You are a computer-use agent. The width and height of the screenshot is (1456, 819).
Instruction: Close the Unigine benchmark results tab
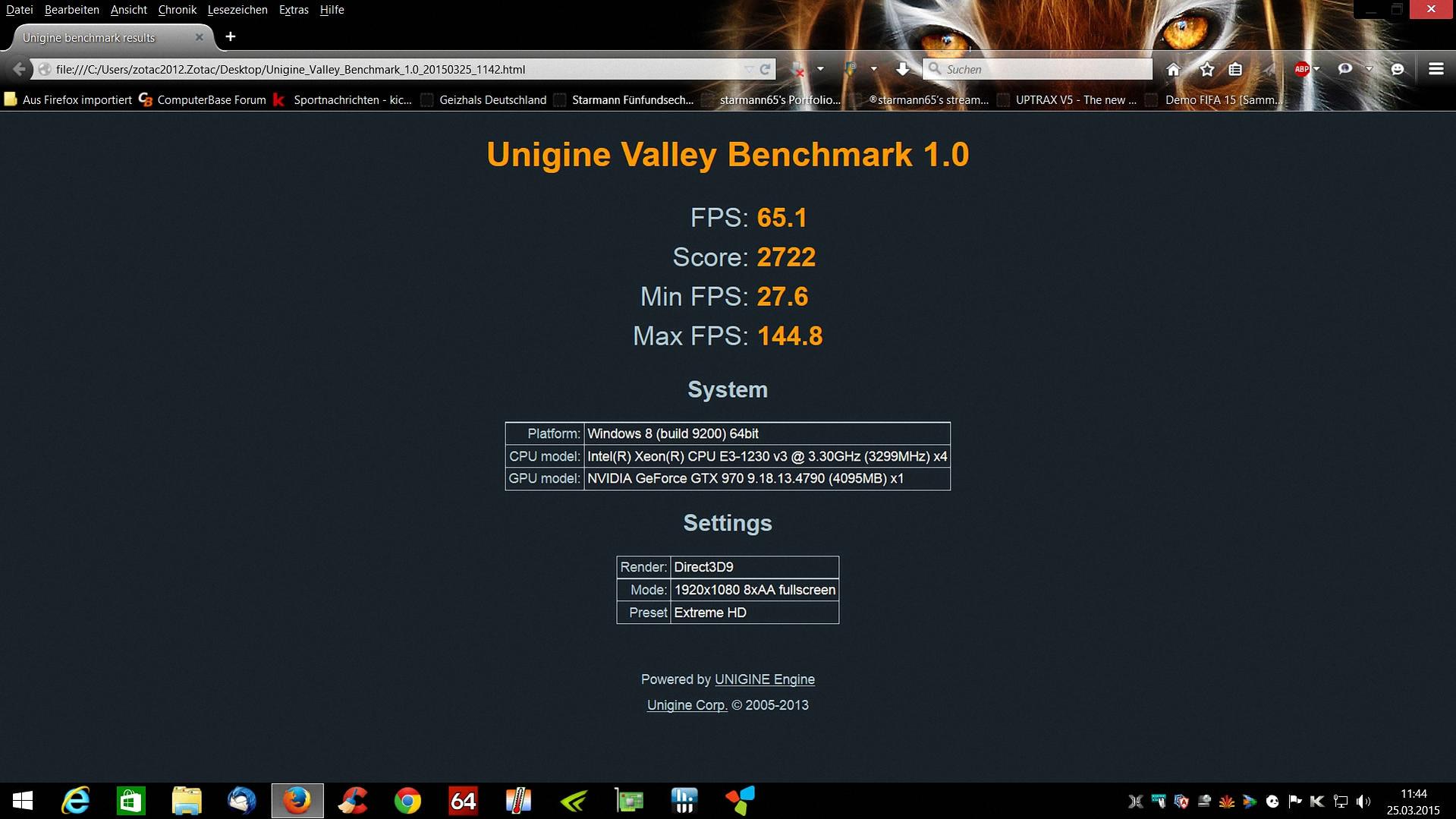click(199, 36)
